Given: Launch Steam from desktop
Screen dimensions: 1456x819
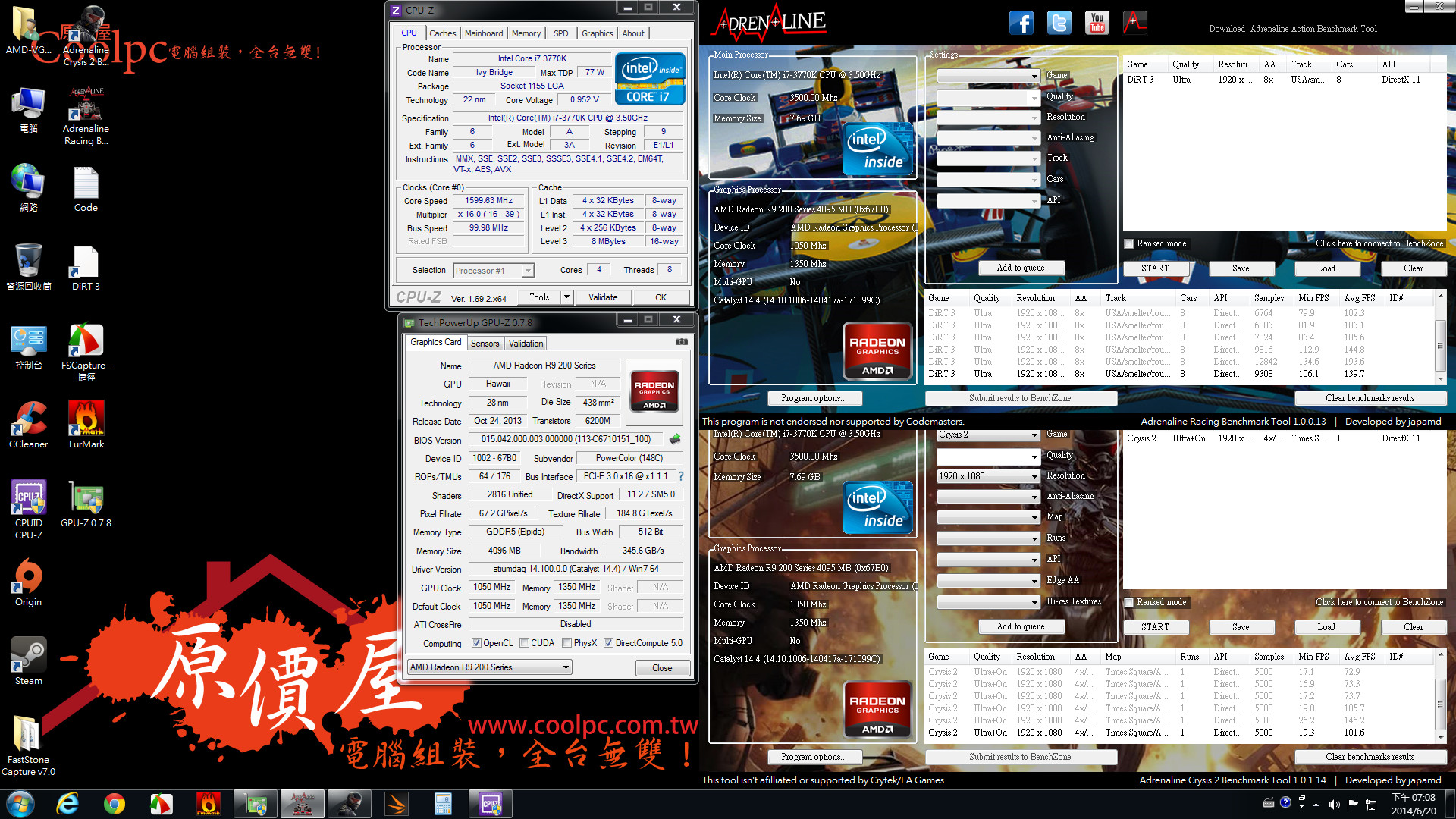Looking at the screenshot, I should [28, 662].
